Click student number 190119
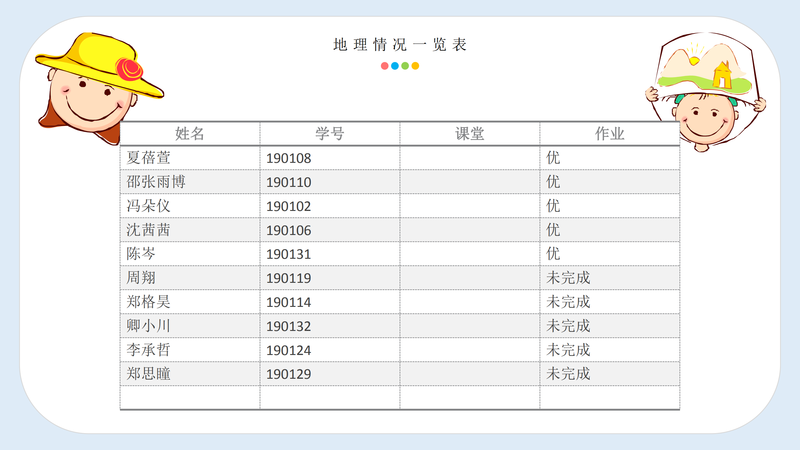Viewport: 800px width, 450px height. [x=289, y=278]
